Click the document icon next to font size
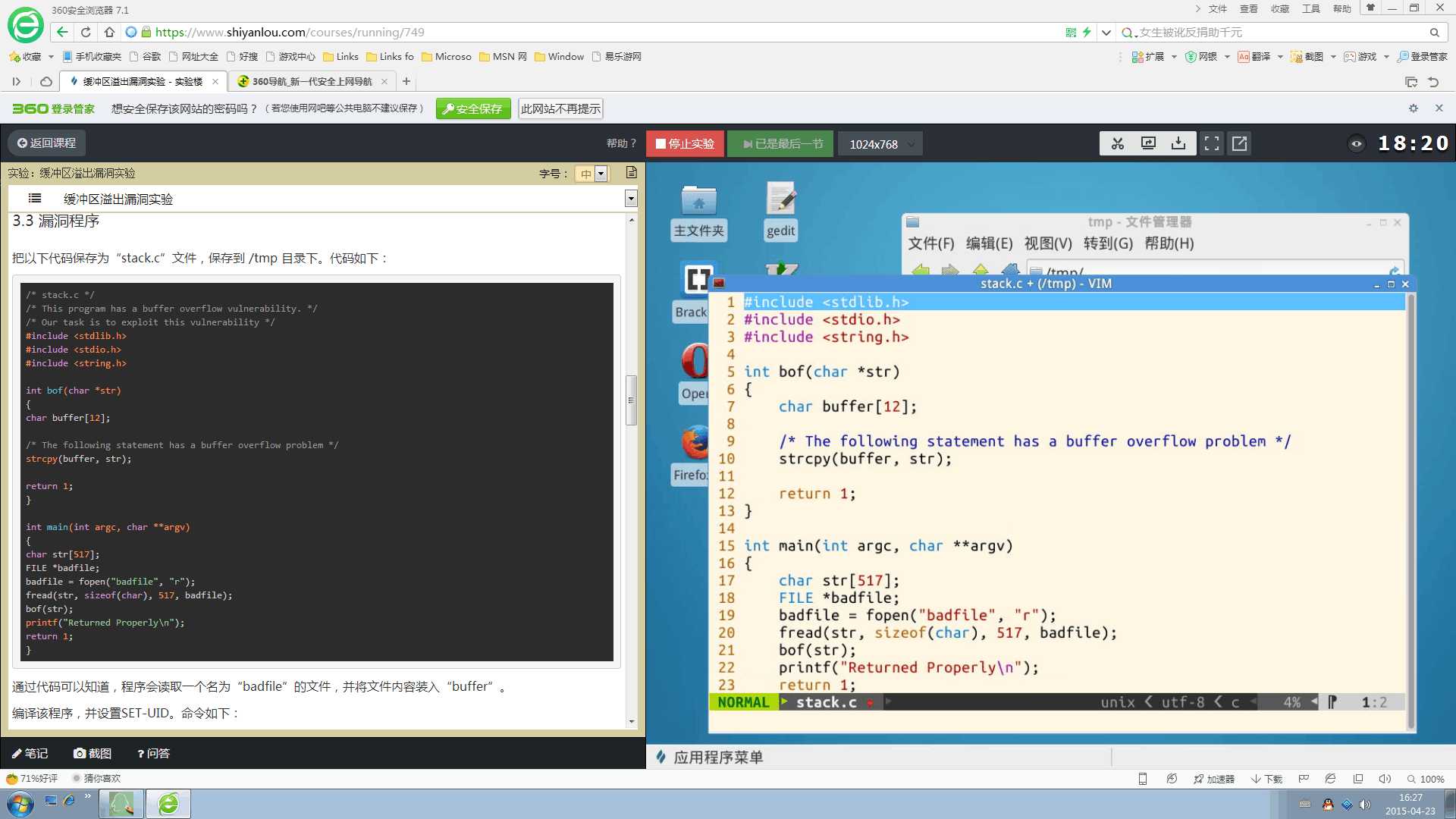Image resolution: width=1456 pixels, height=819 pixels. click(631, 173)
